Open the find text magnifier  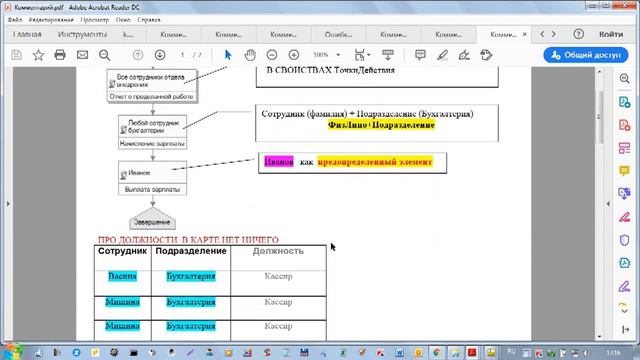[x=104, y=55]
